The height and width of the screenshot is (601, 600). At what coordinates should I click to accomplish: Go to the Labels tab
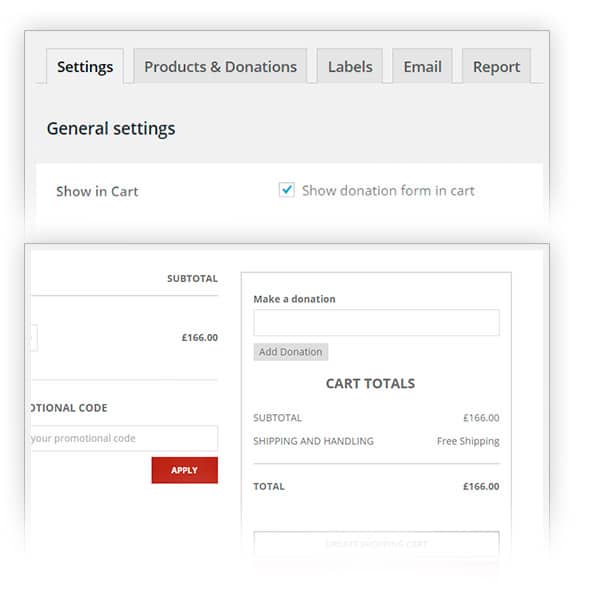coord(350,66)
